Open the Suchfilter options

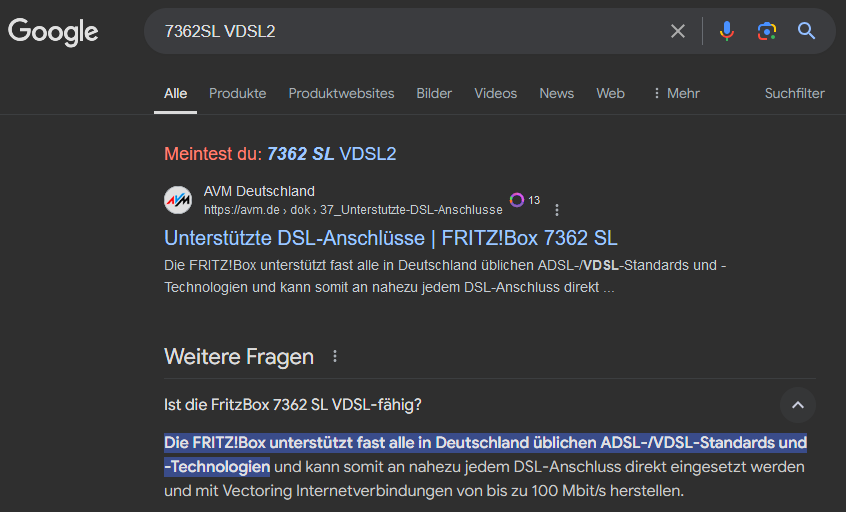click(x=795, y=93)
